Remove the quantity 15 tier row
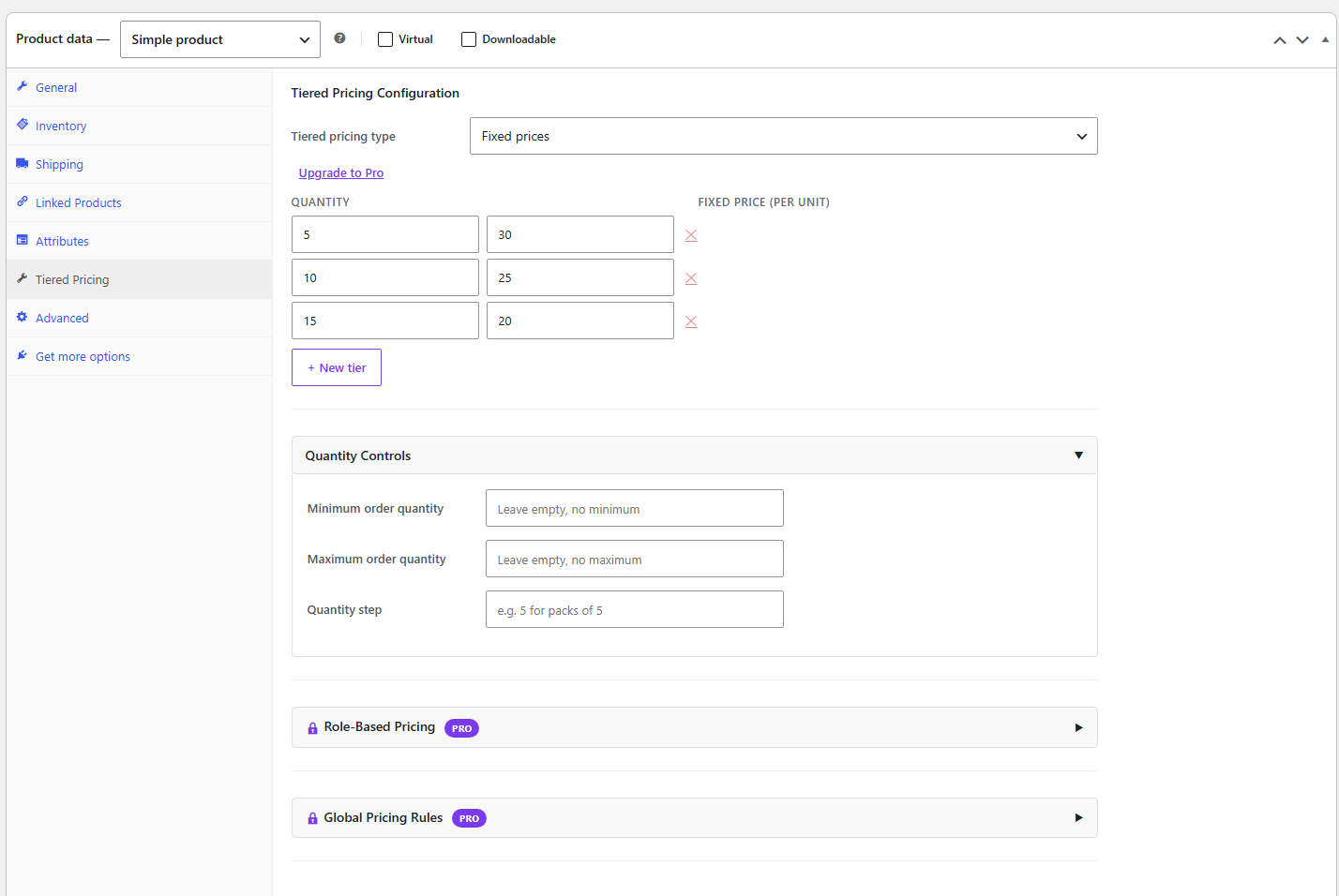The width and height of the screenshot is (1339, 896). (x=691, y=321)
